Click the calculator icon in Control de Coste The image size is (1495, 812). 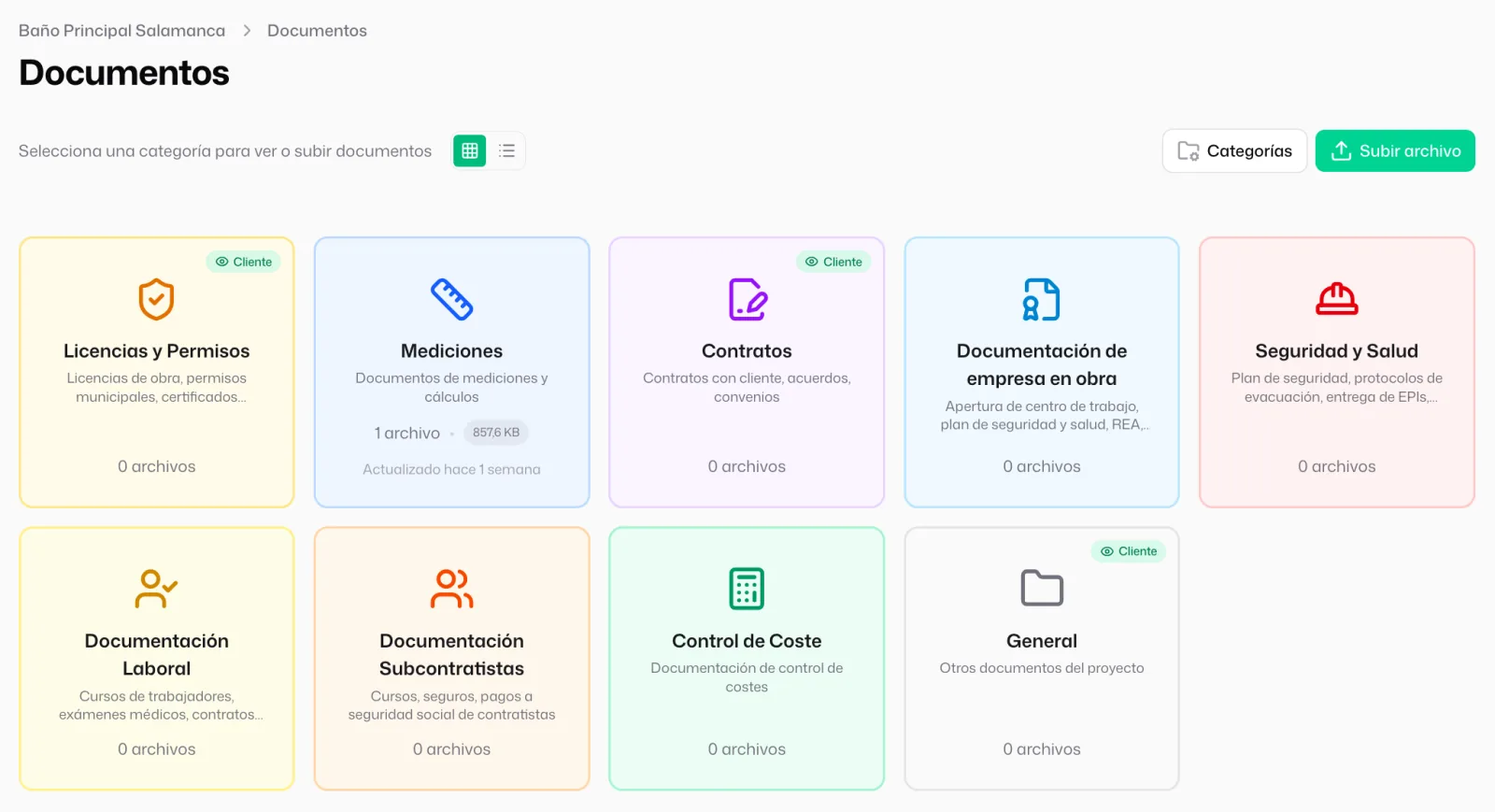tap(747, 589)
